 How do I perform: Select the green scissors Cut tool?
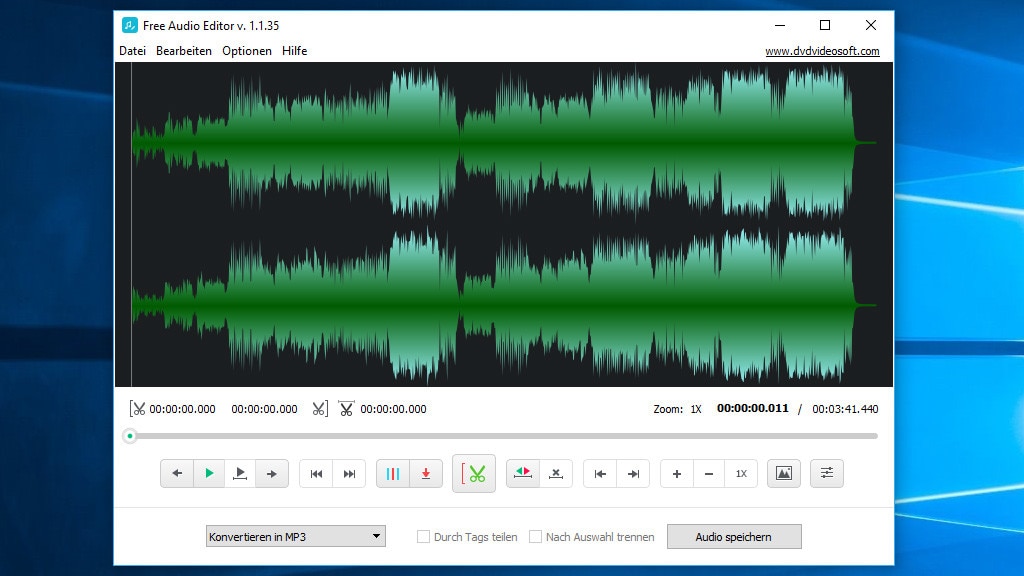tap(474, 473)
